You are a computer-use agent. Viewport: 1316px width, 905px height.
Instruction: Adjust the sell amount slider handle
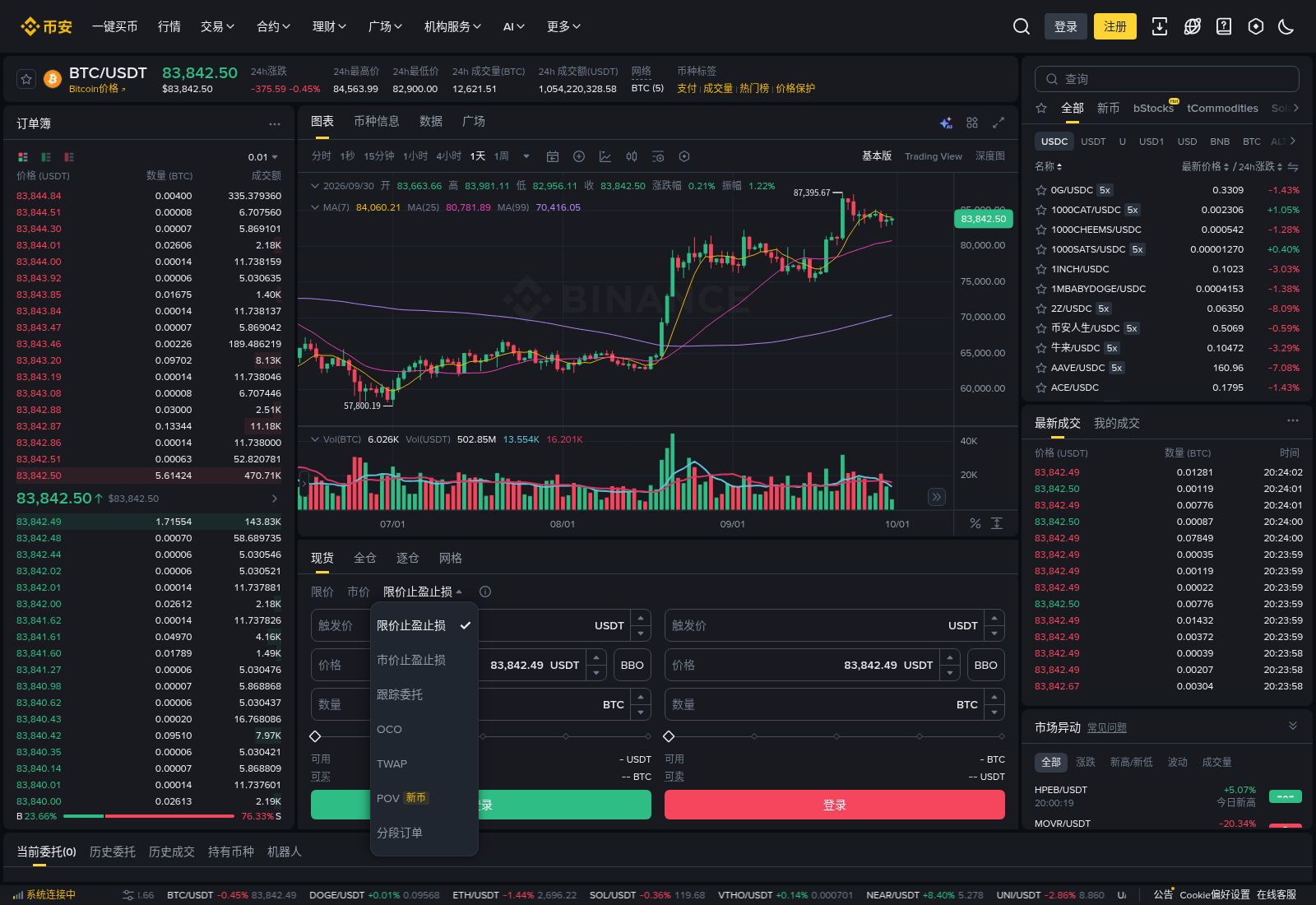tap(669, 736)
